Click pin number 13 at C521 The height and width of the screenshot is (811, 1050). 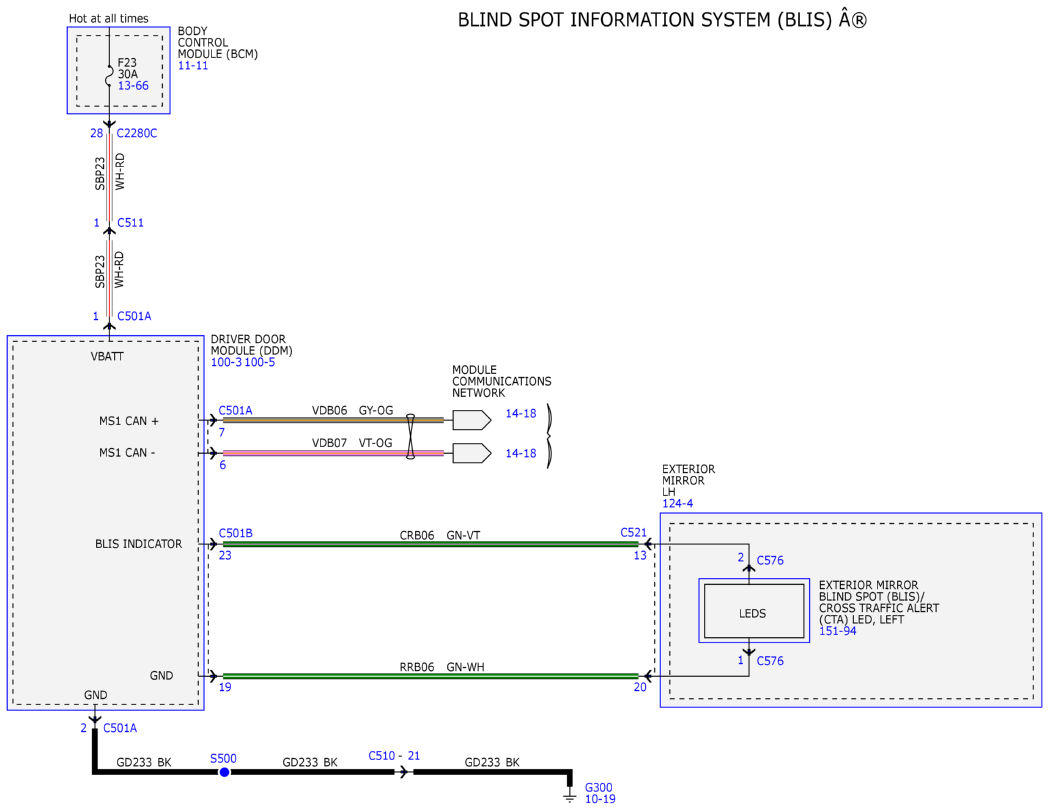pos(640,555)
